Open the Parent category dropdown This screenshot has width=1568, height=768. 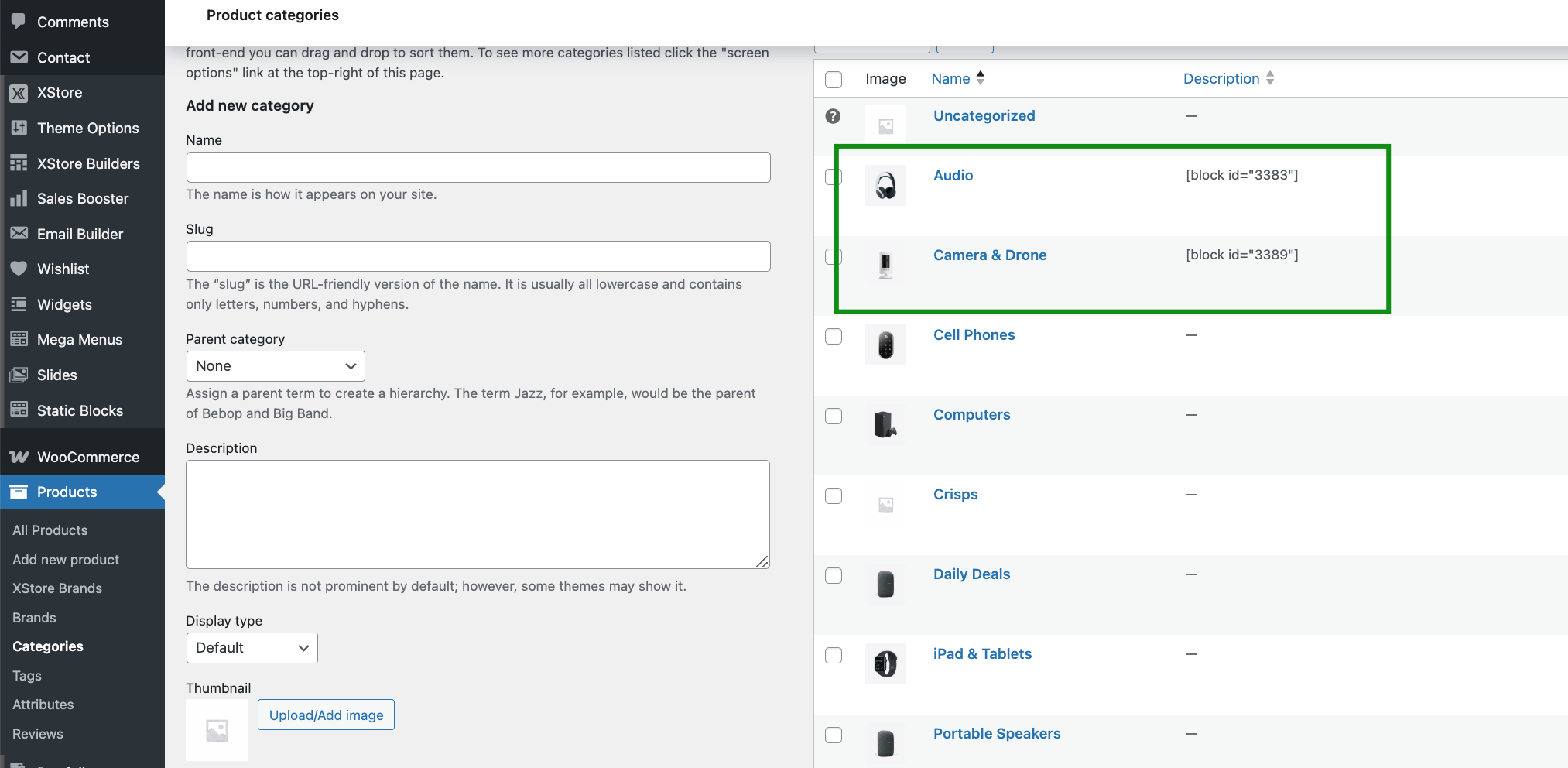[276, 366]
